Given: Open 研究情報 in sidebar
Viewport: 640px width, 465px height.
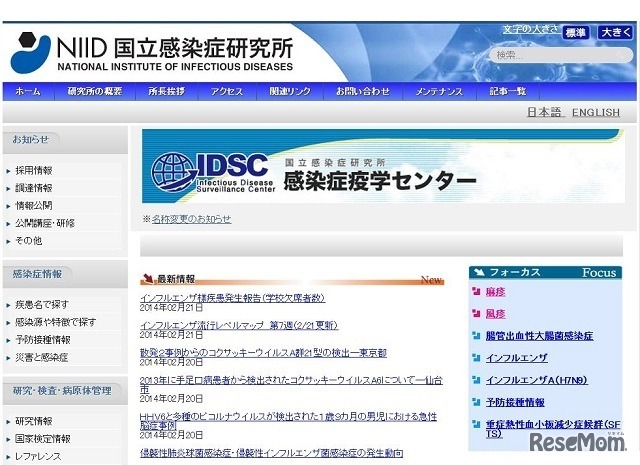Looking at the screenshot, I should click(x=34, y=421).
